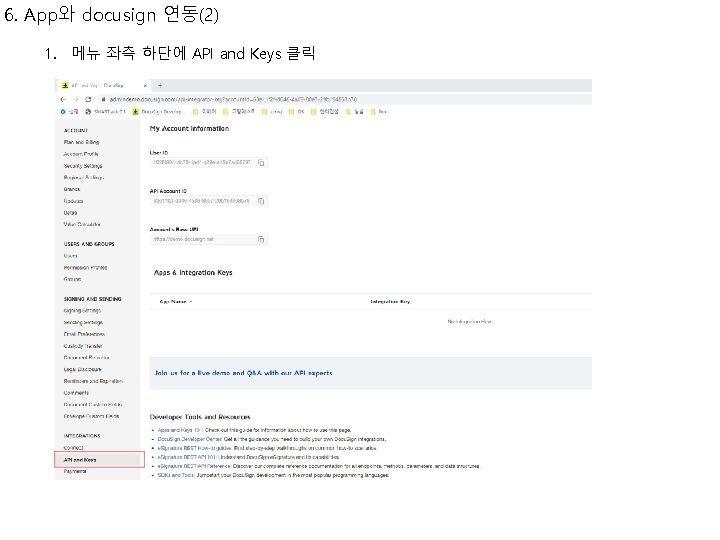
Task: Click the browser address bar URL
Action: point(233,99)
